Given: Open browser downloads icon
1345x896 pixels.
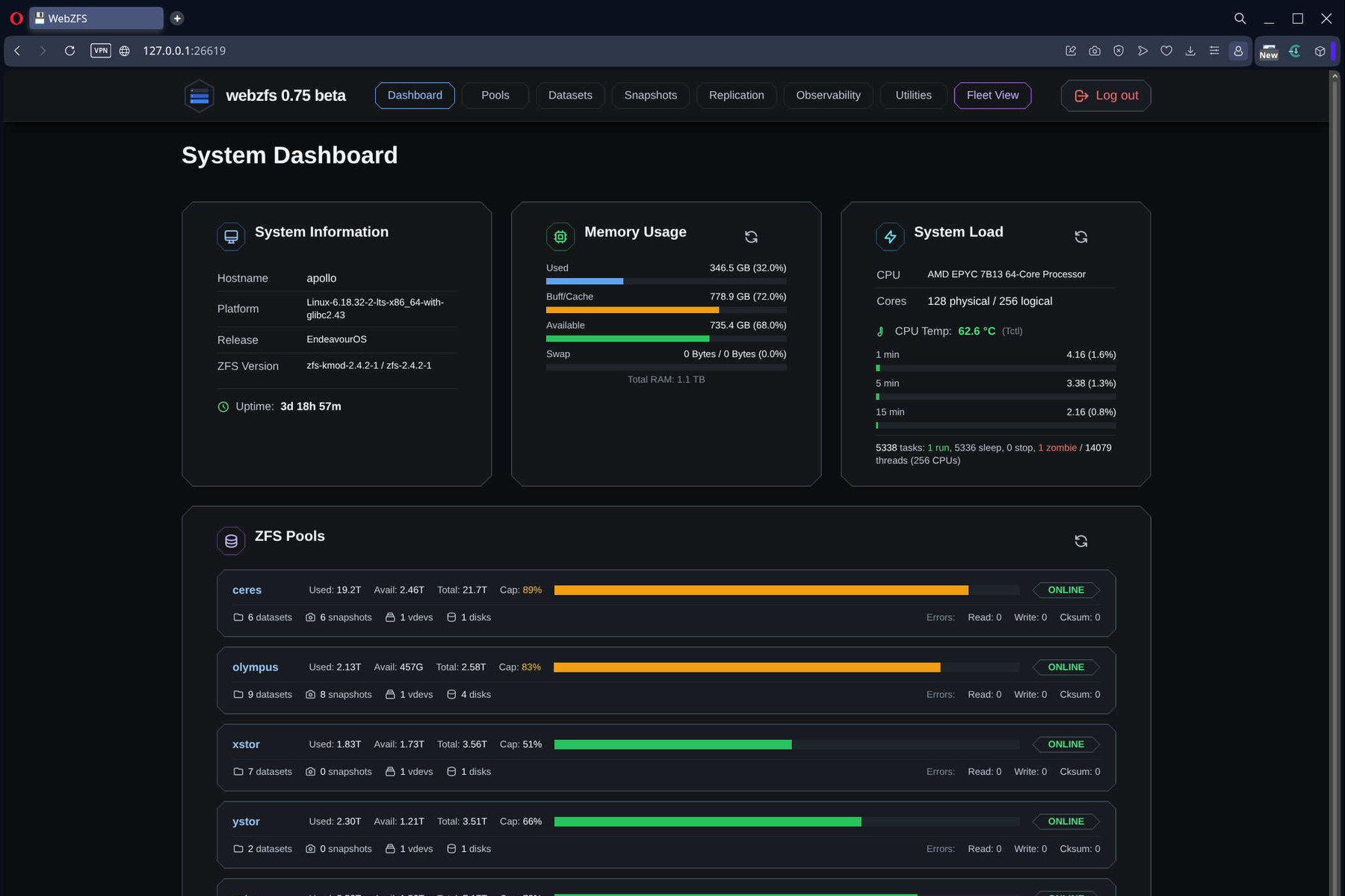Looking at the screenshot, I should 1190,51.
